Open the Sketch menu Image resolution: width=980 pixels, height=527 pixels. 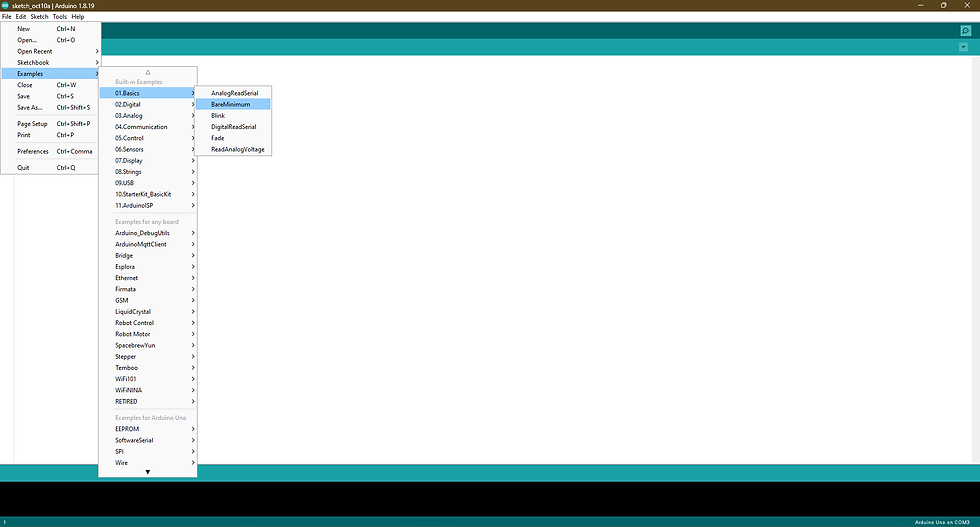[39, 17]
